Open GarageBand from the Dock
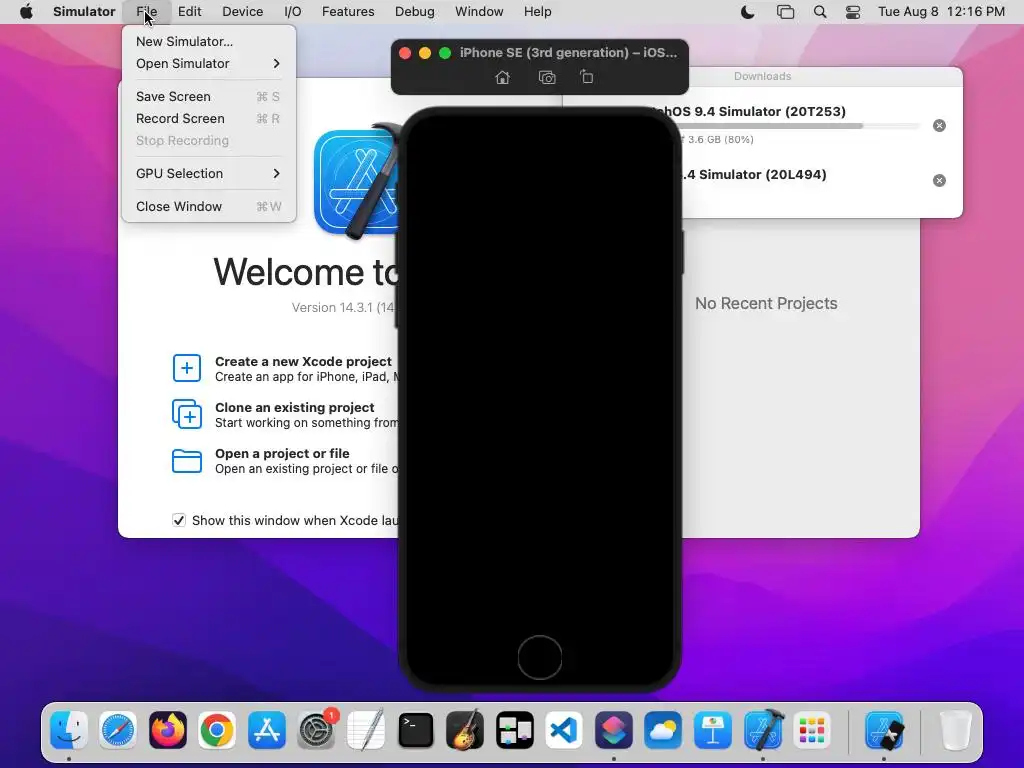 pyautogui.click(x=465, y=729)
